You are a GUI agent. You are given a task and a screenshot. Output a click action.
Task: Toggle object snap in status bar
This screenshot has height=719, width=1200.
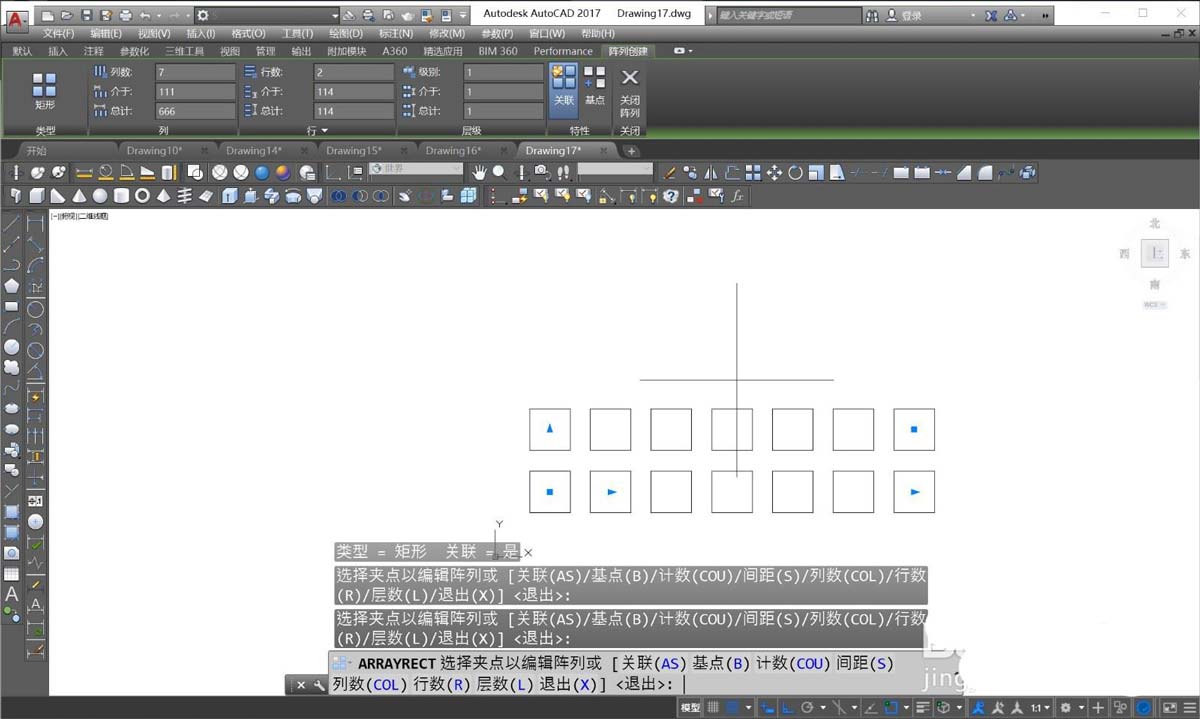(890, 708)
